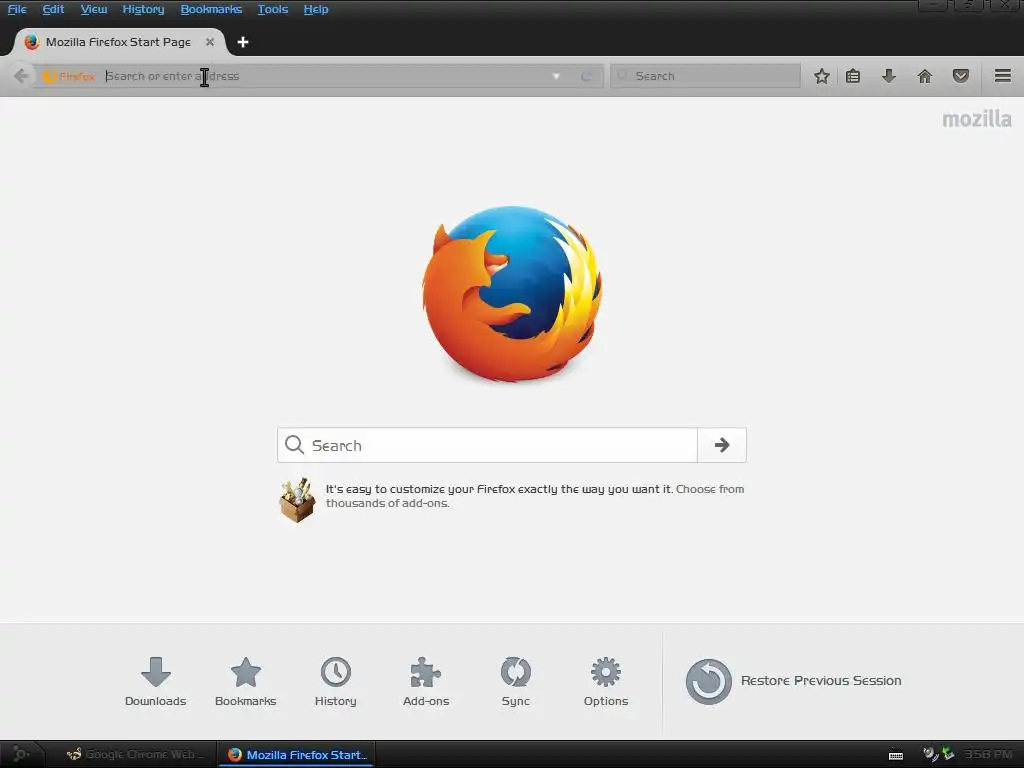Open the address bar history dropdown arrow
The width and height of the screenshot is (1024, 768).
556,76
